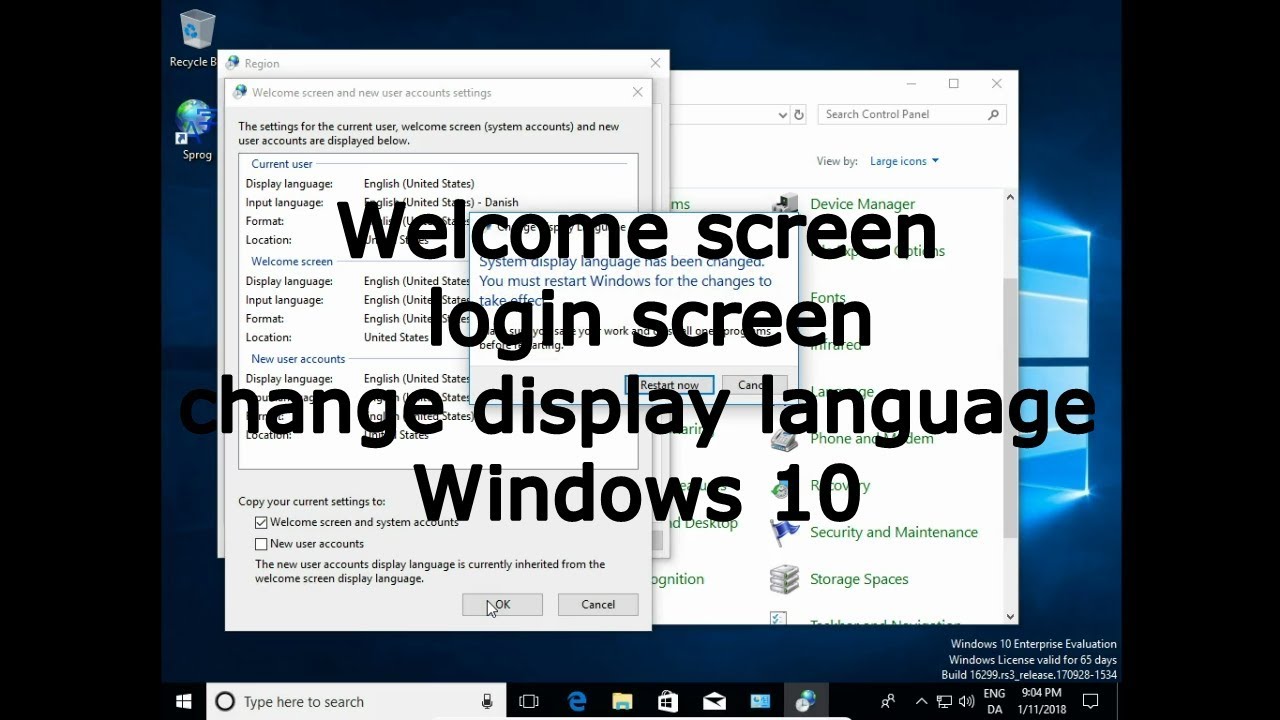Open Mail app from taskbar
Viewport: 1280px width, 720px height.
click(x=714, y=702)
